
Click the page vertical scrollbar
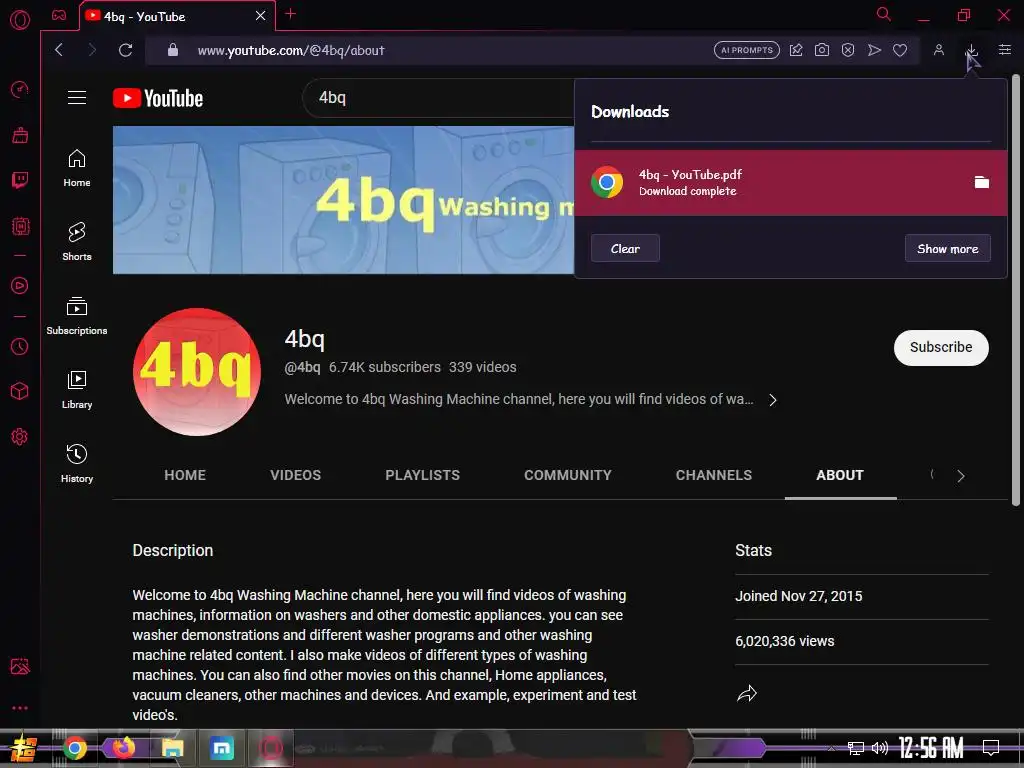point(1016,290)
